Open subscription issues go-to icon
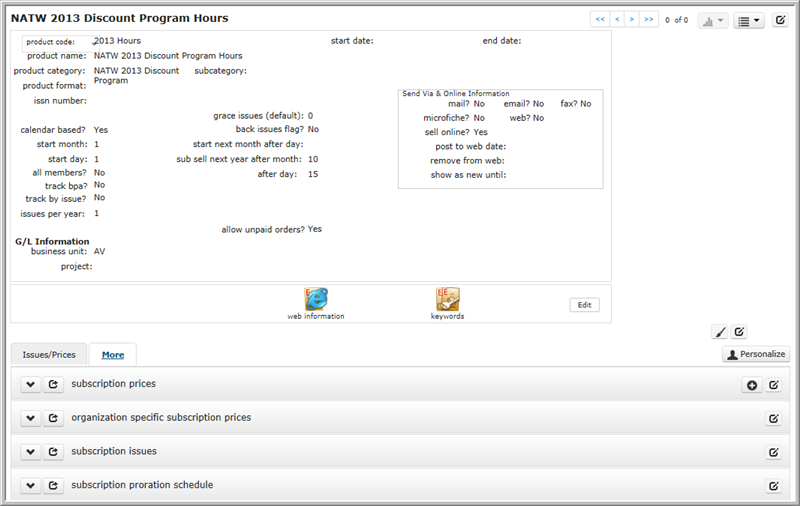800x506 pixels. tap(53, 452)
